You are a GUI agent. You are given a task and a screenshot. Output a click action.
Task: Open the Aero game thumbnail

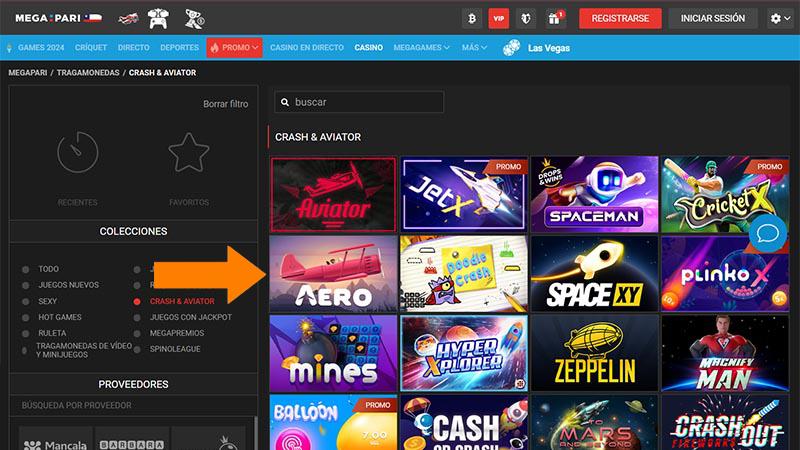(333, 273)
